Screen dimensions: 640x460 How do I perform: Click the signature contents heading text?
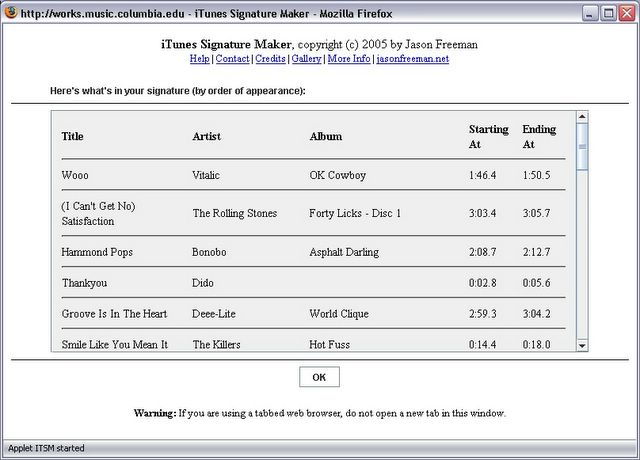click(x=178, y=91)
